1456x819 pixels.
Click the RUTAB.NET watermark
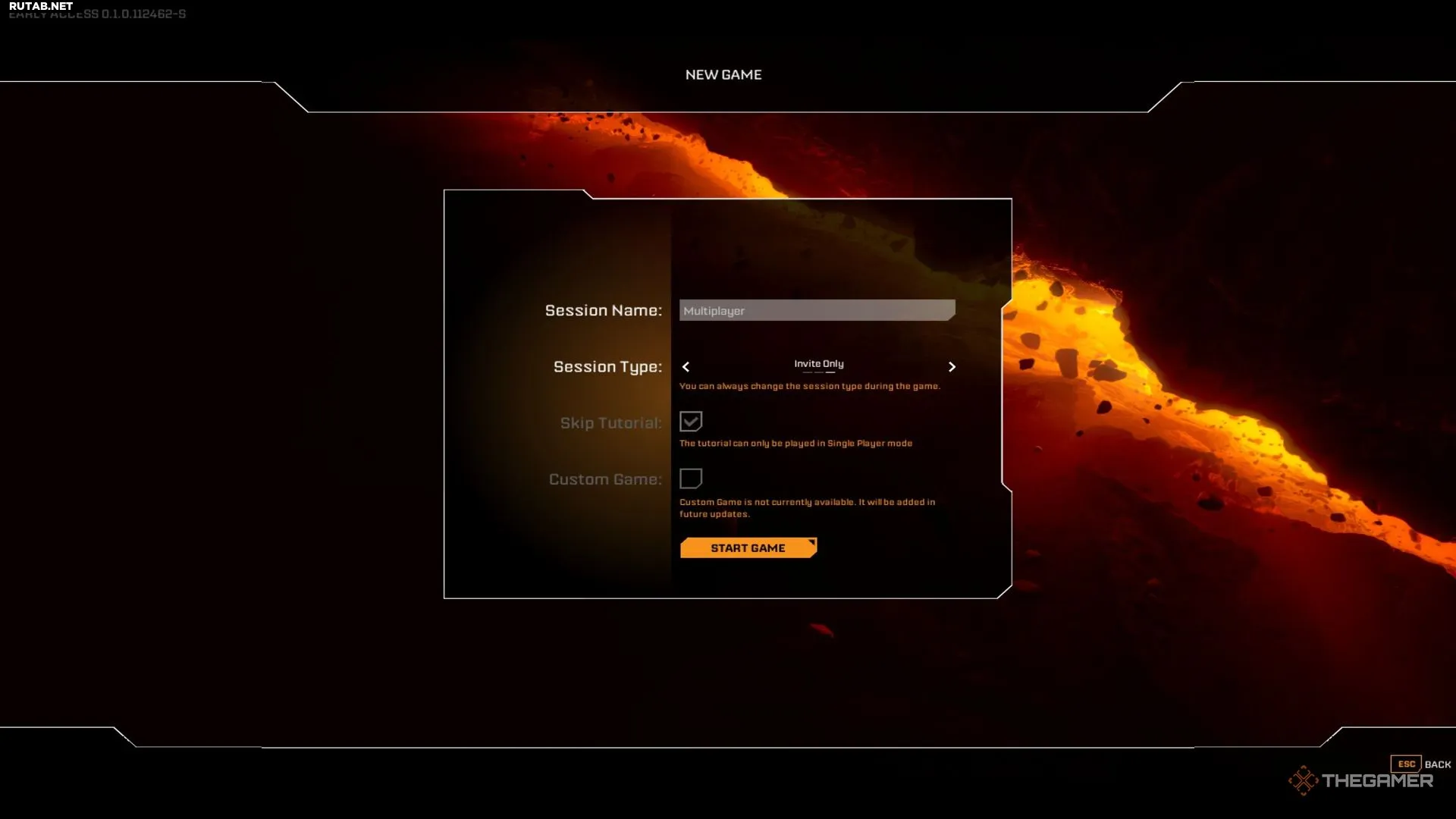tap(41, 5)
